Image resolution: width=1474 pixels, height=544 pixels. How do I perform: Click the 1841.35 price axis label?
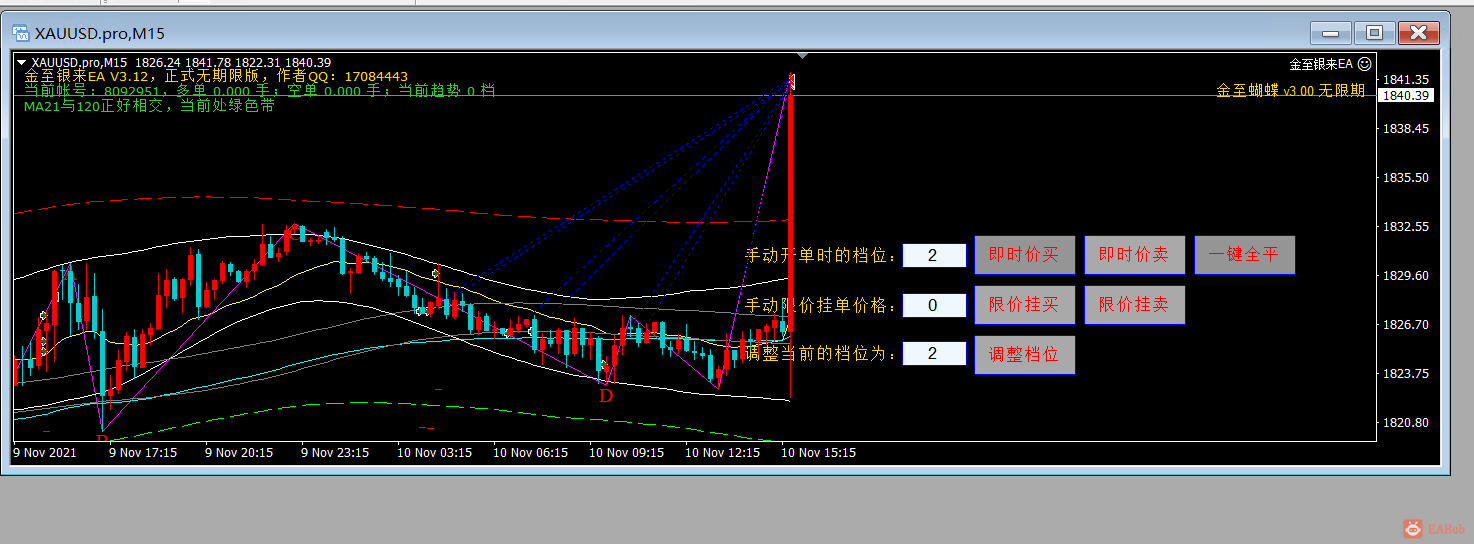point(1404,80)
